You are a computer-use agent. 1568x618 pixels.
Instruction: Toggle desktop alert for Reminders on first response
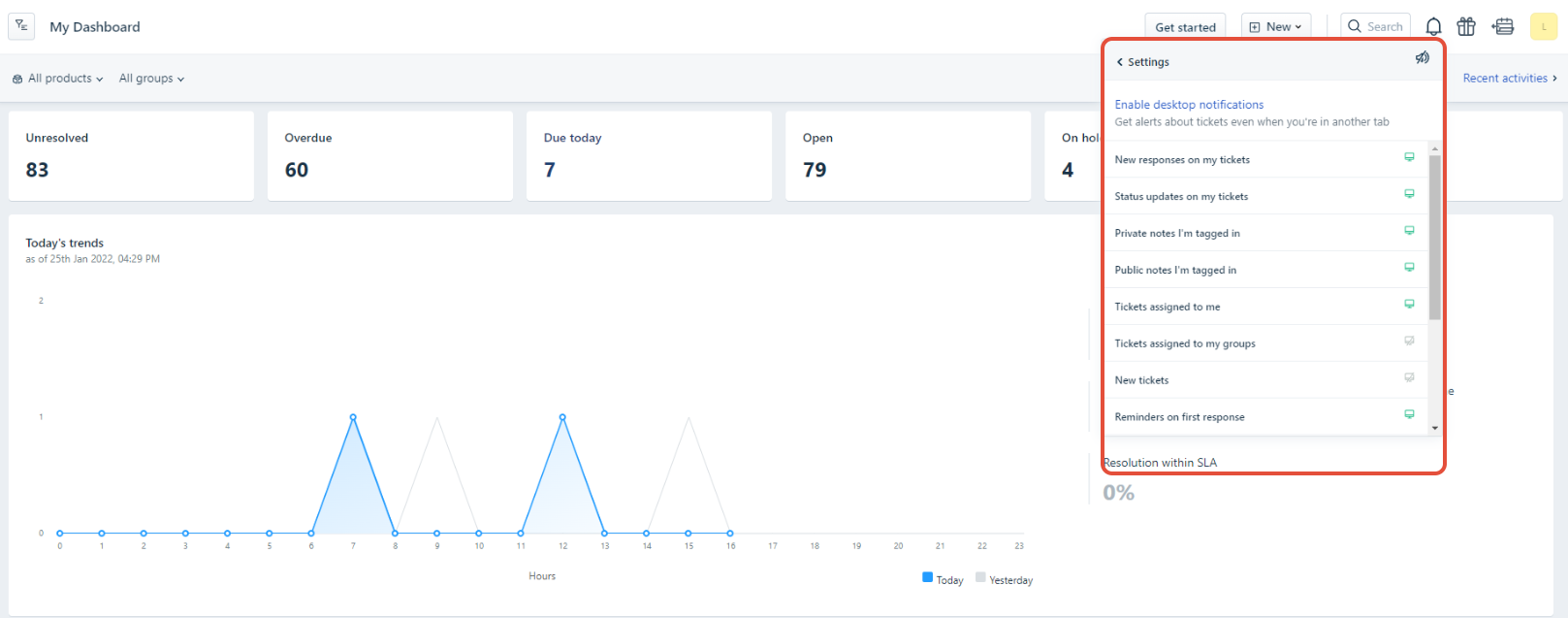(1409, 415)
